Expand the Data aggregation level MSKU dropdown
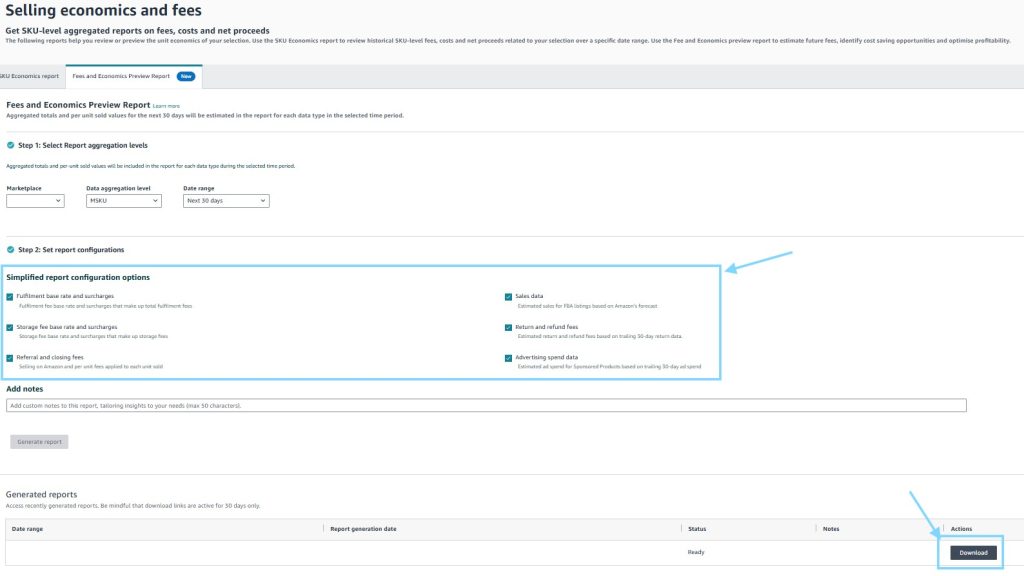The height and width of the screenshot is (576, 1024). pyautogui.click(x=123, y=201)
